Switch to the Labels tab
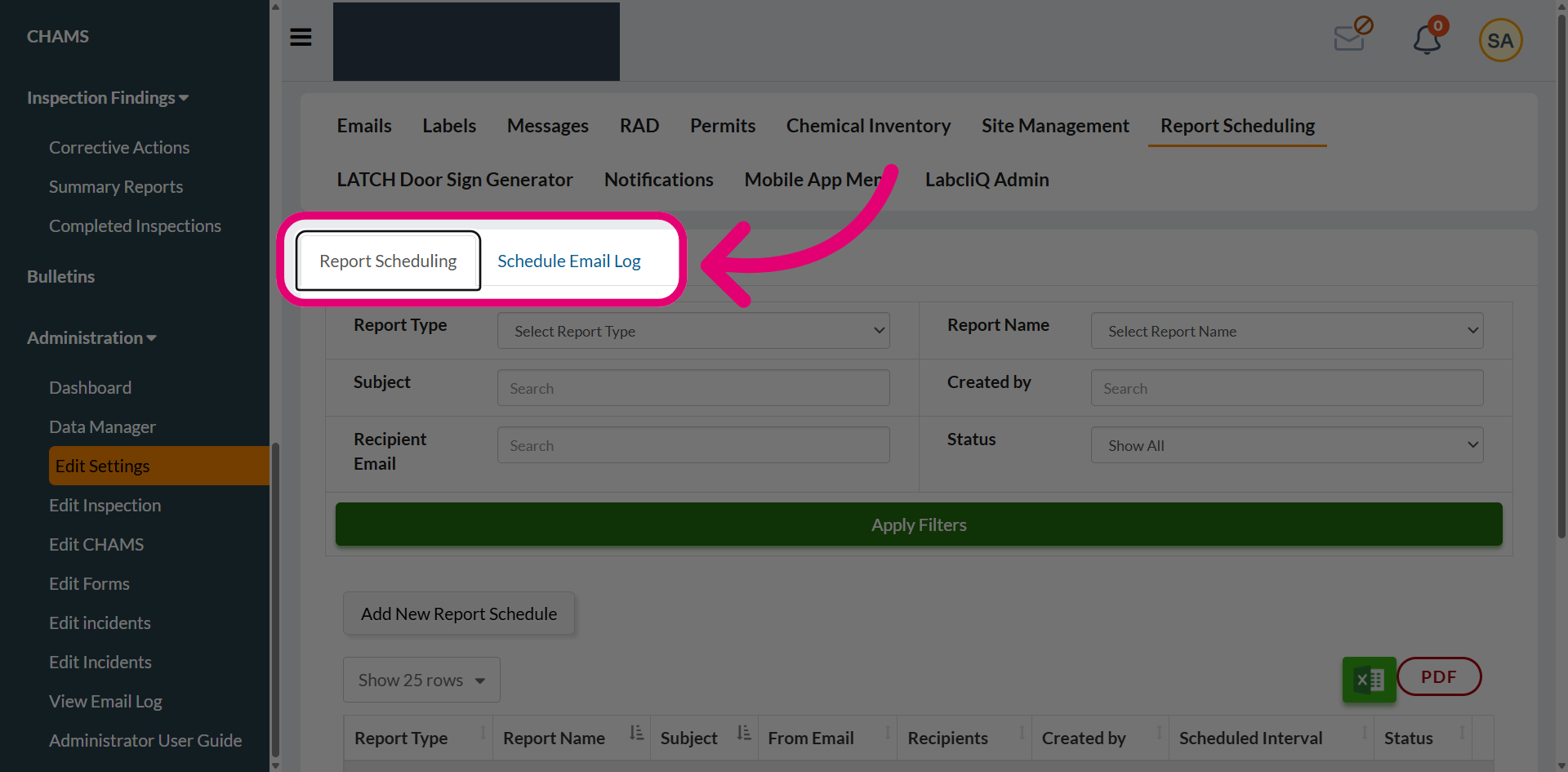The image size is (1568, 772). [449, 126]
